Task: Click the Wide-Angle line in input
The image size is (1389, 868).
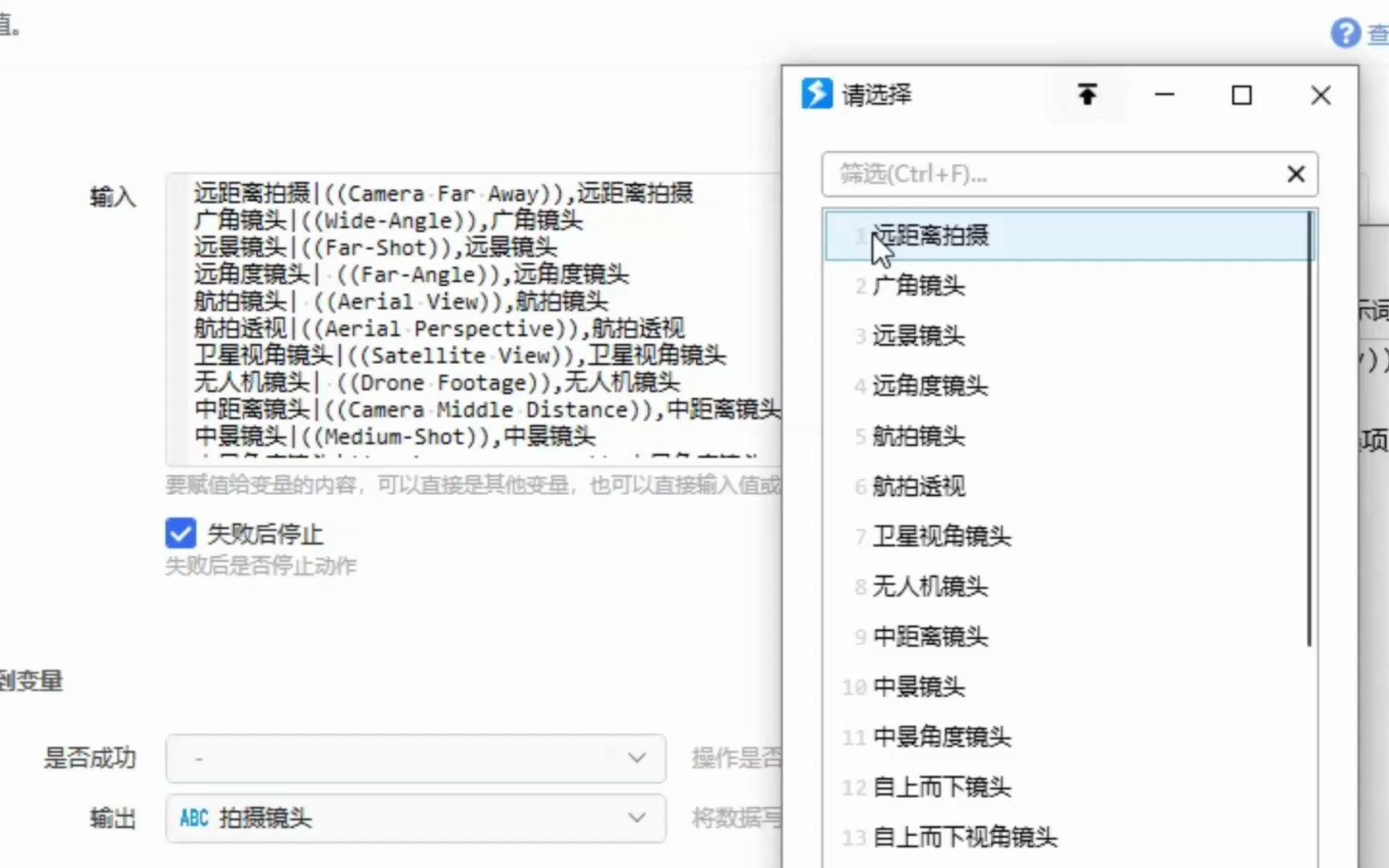Action: pyautogui.click(x=388, y=220)
